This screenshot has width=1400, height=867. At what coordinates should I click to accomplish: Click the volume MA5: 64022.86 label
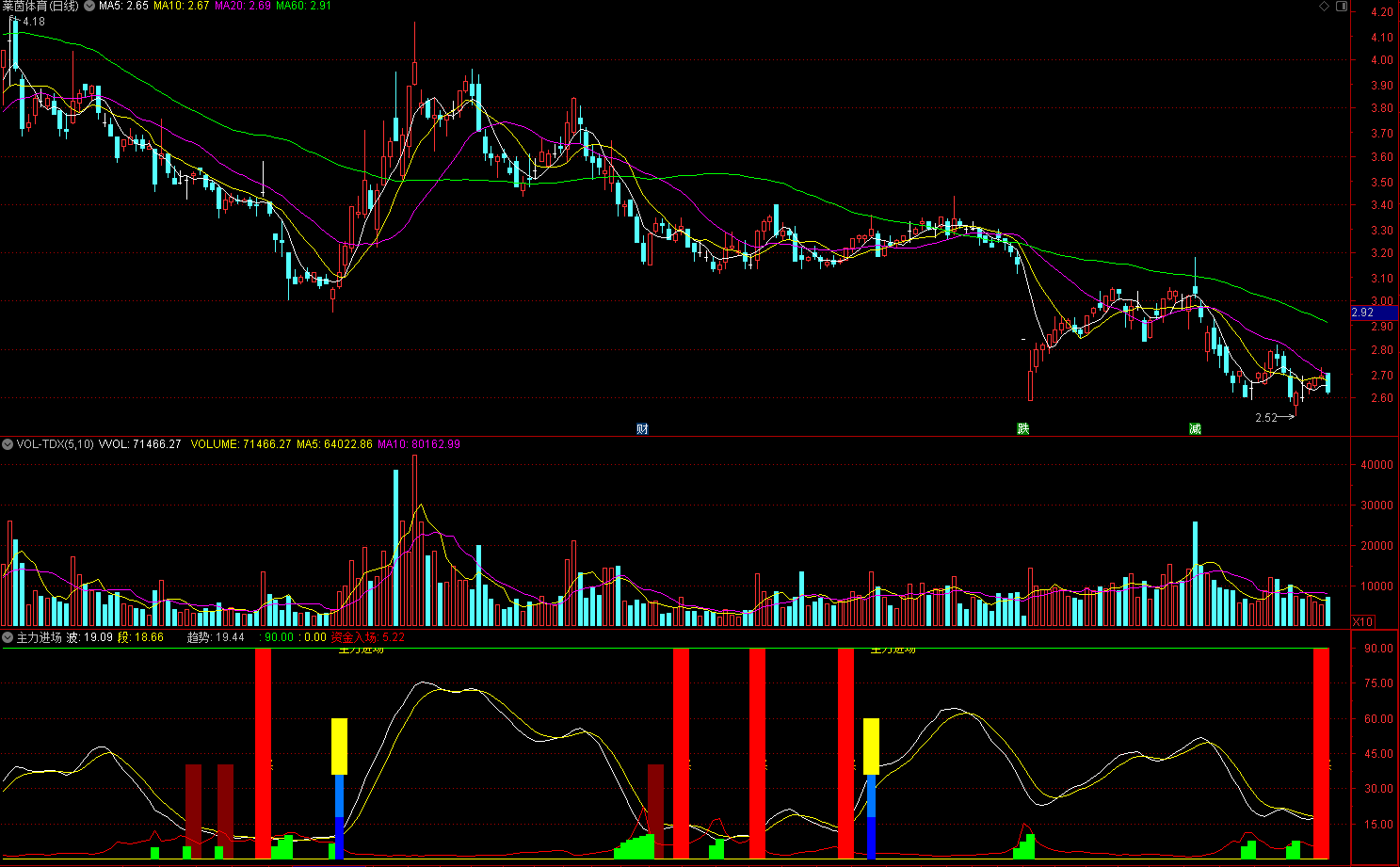pyautogui.click(x=334, y=444)
